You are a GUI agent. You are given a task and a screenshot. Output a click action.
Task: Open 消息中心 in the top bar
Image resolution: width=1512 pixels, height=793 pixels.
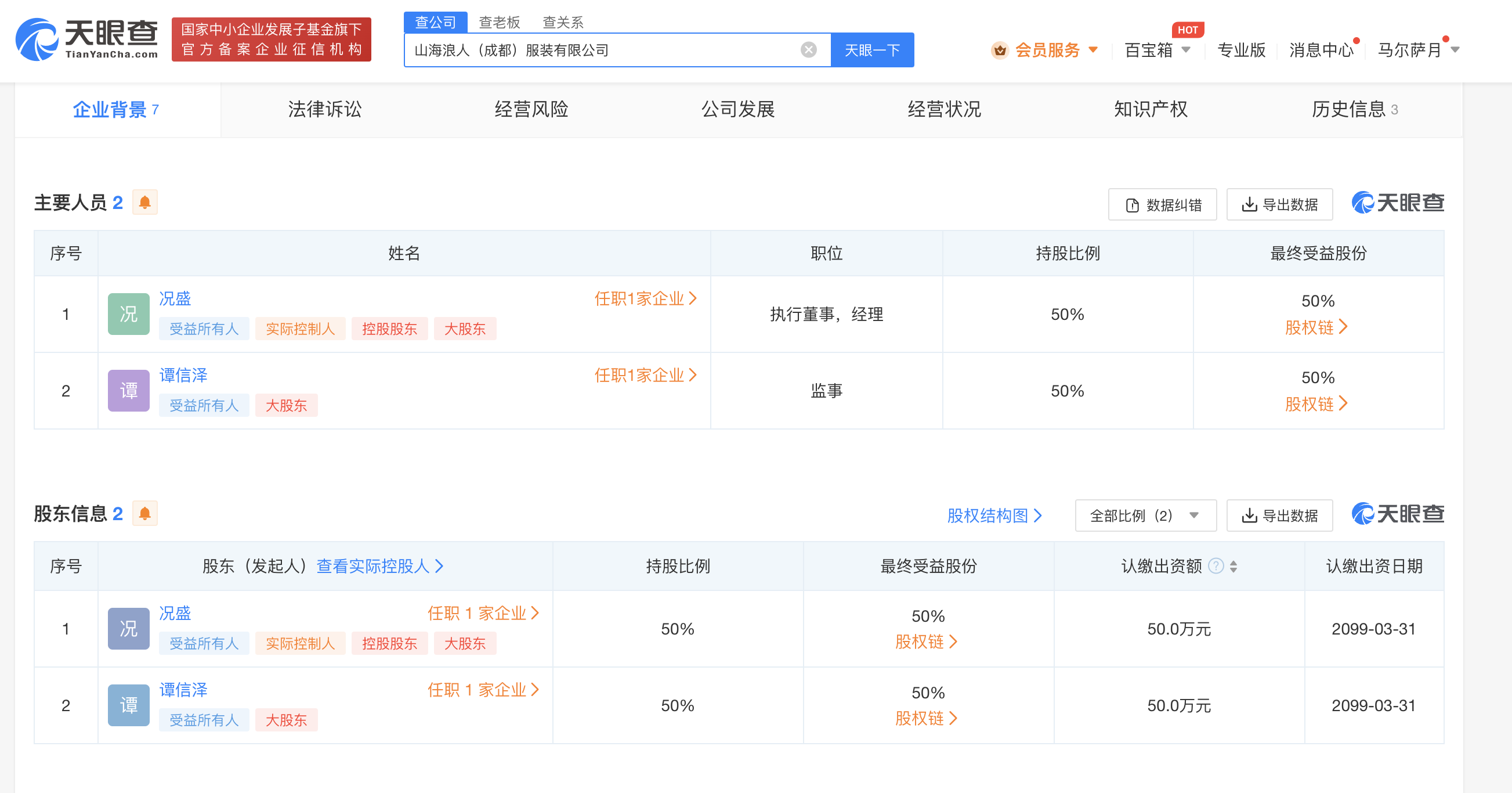point(1321,51)
